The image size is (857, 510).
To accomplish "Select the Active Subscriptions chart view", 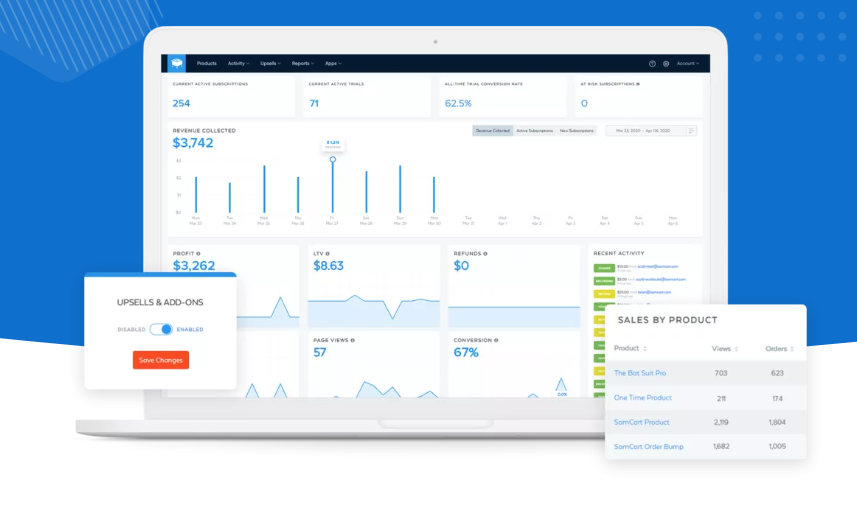I will click(535, 131).
